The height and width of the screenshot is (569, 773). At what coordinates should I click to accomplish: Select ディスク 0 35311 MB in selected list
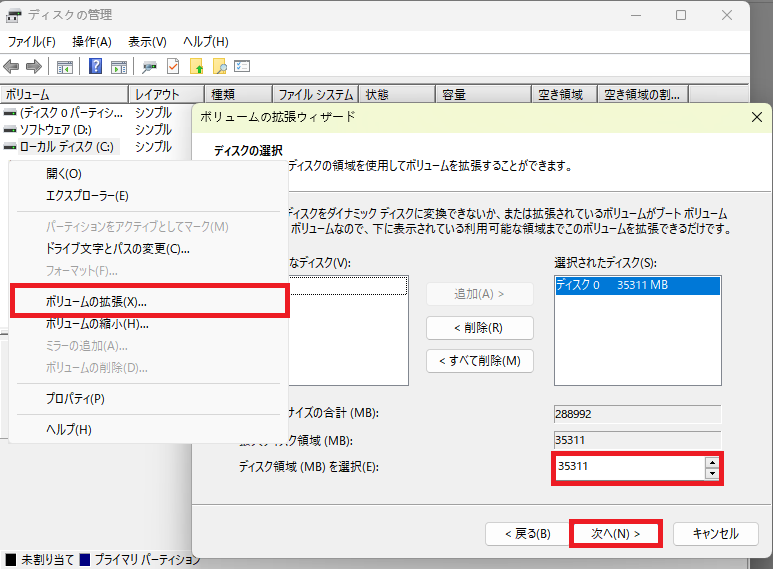click(x=637, y=285)
